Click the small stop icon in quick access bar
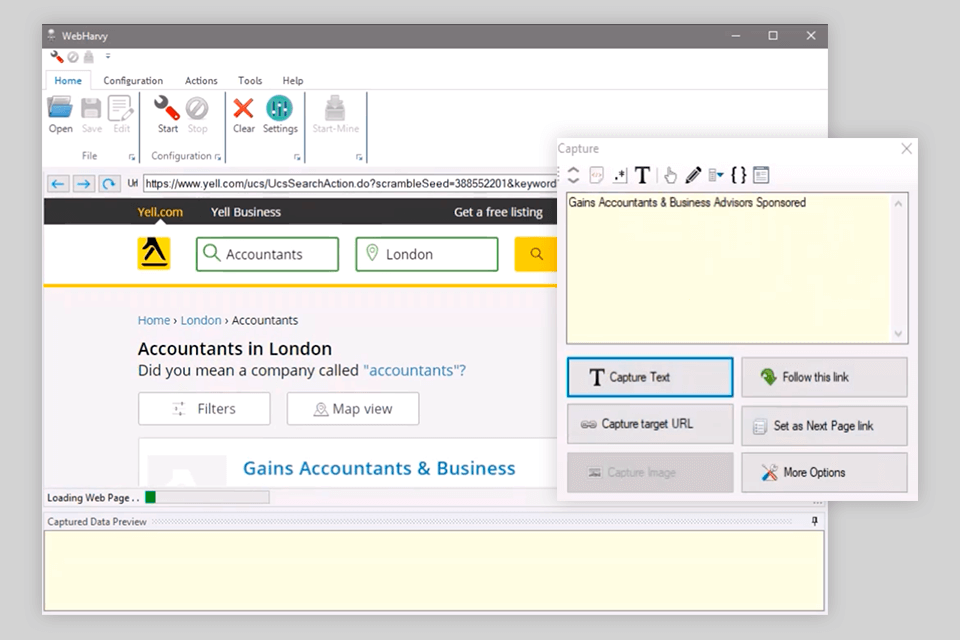 pos(73,57)
